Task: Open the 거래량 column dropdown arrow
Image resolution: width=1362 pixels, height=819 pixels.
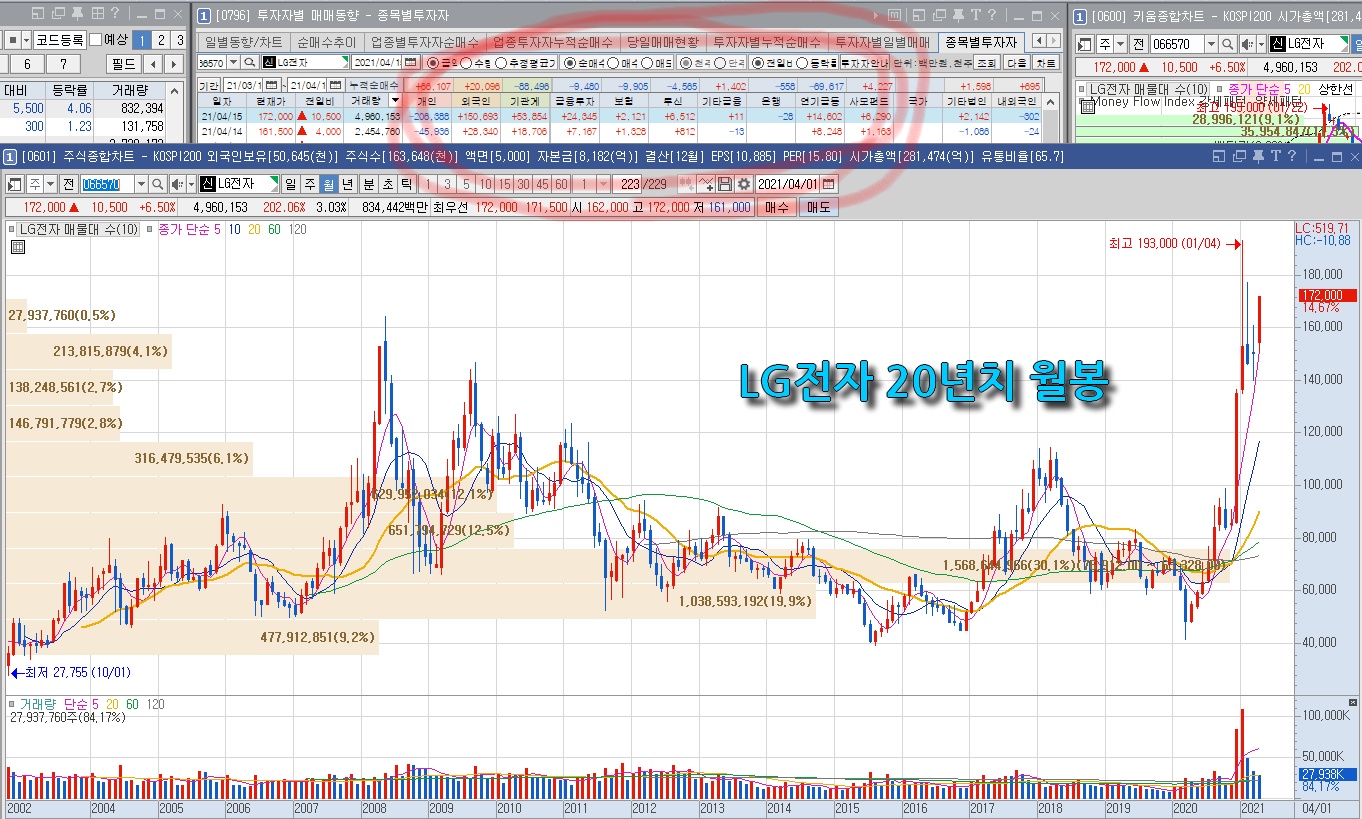Action: point(395,100)
